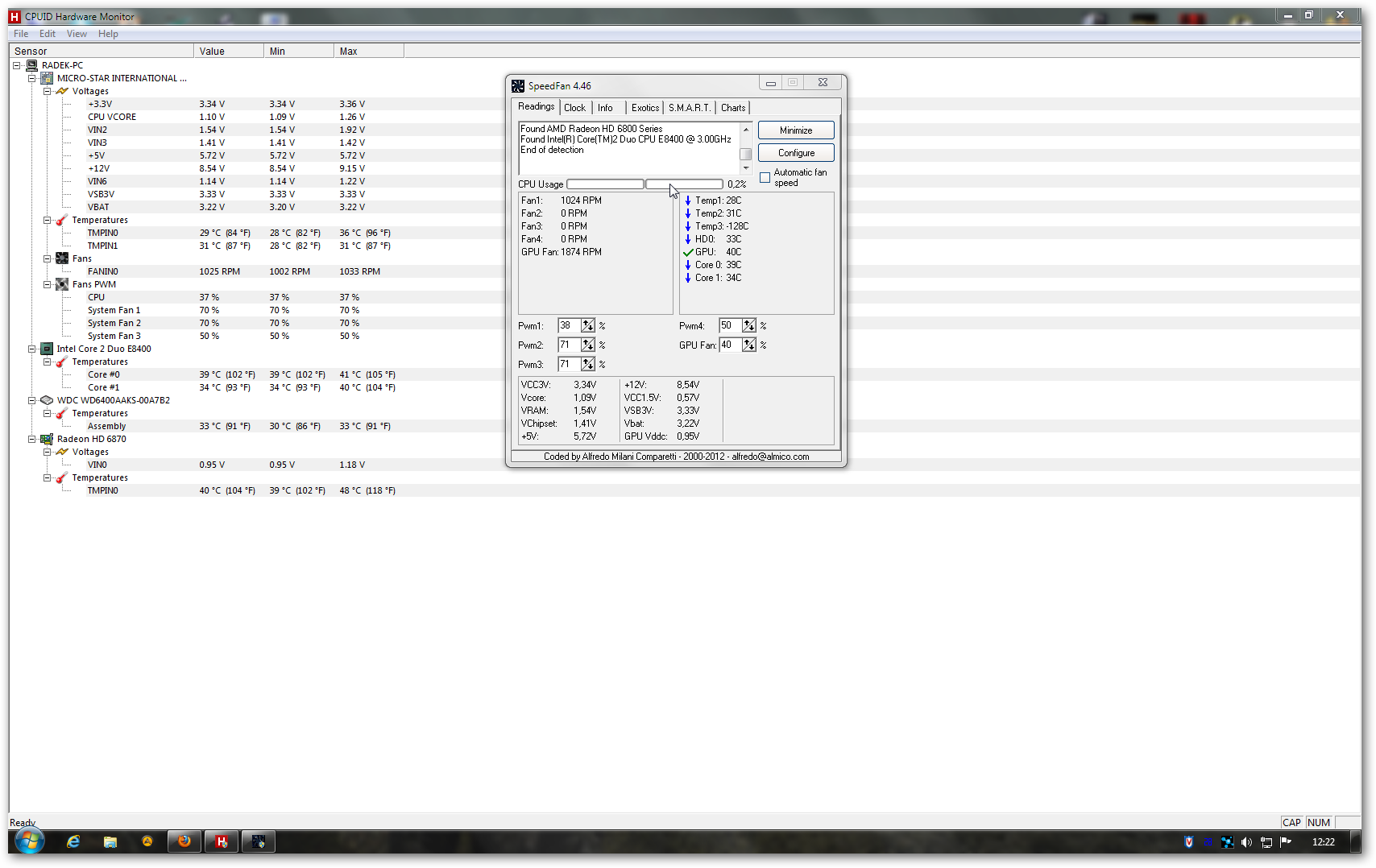Image resolution: width=1376 pixels, height=868 pixels.
Task: Click the down arrow icon beside Core 1
Action: pos(688,278)
